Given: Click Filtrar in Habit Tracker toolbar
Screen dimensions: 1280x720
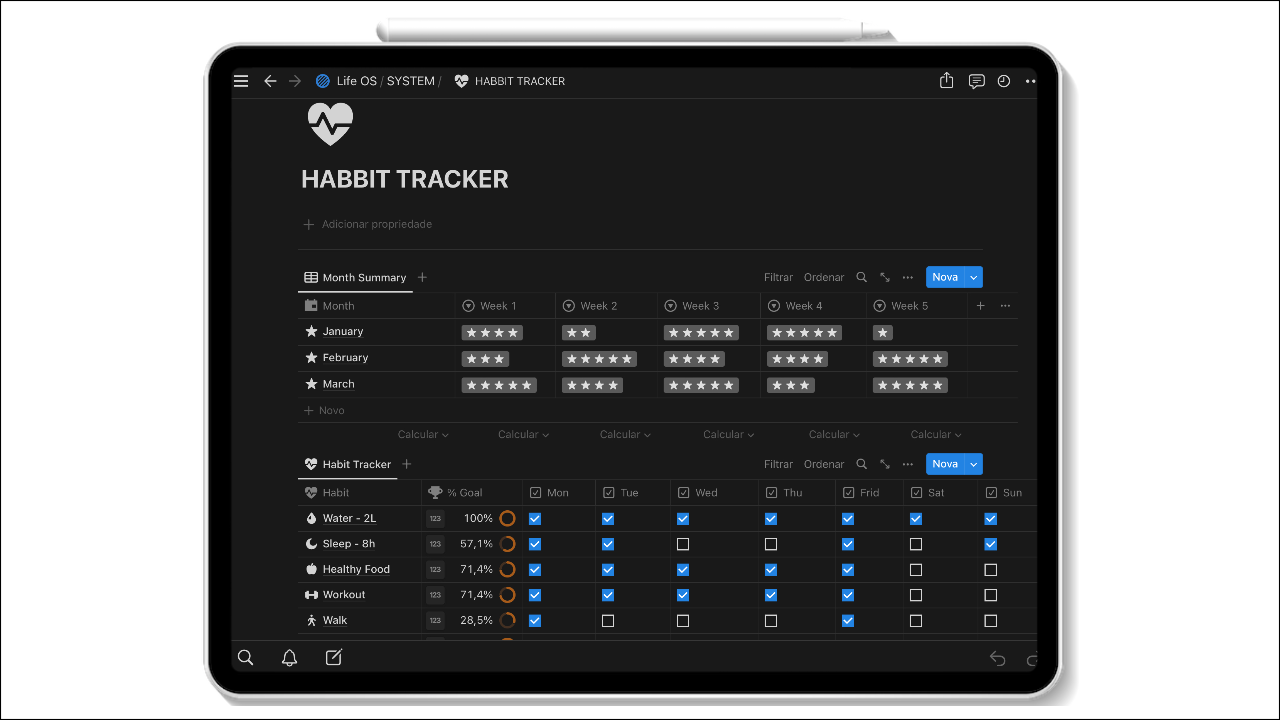Looking at the screenshot, I should tap(778, 464).
